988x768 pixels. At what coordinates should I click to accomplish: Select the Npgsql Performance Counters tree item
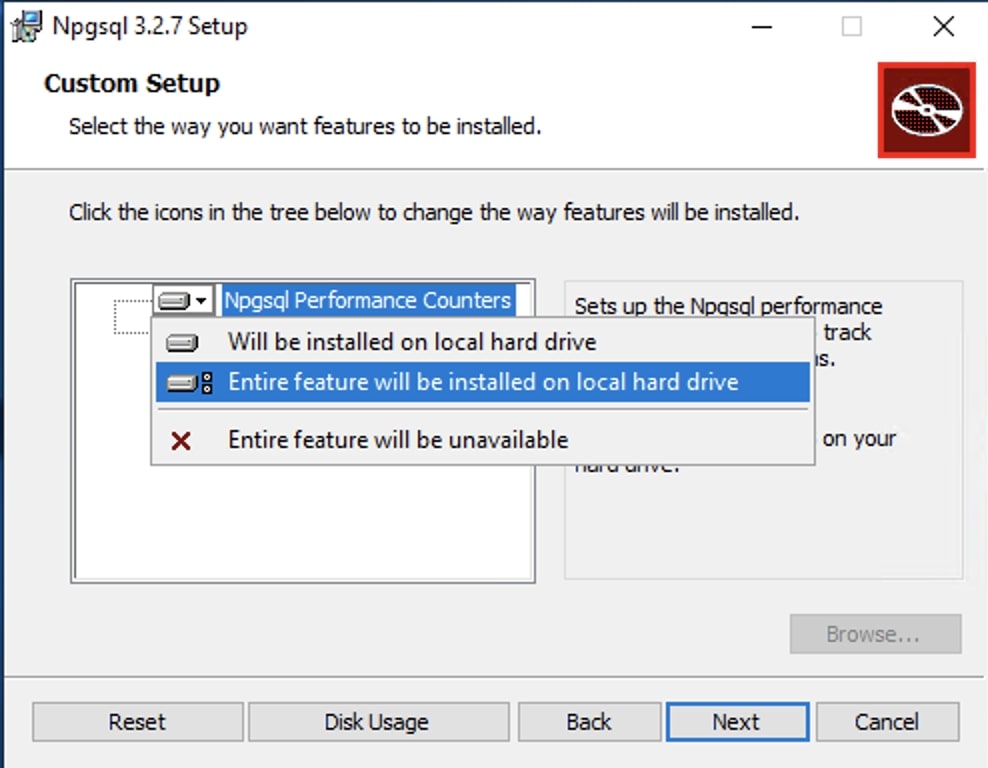367,301
